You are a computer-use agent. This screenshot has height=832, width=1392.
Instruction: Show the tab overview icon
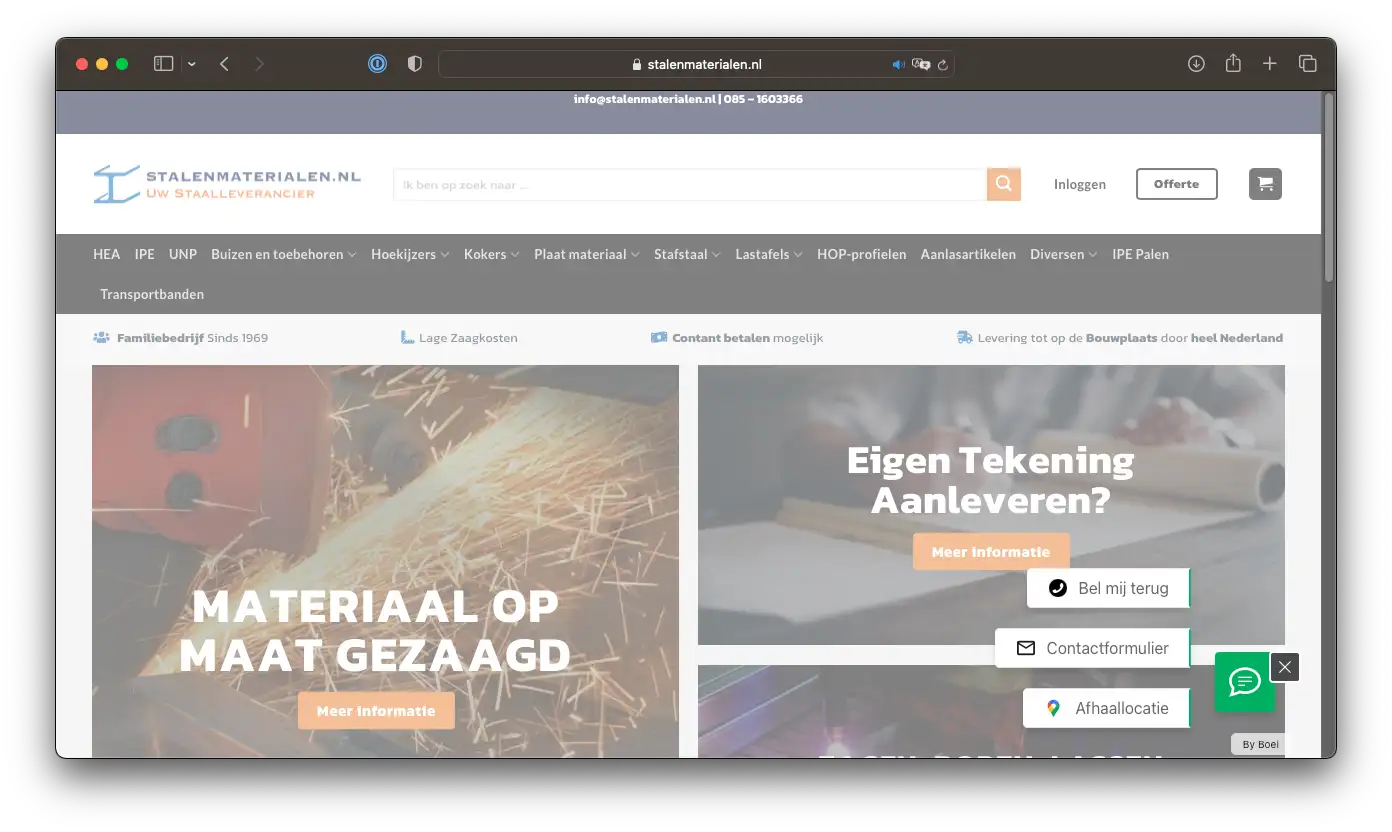tap(1307, 64)
